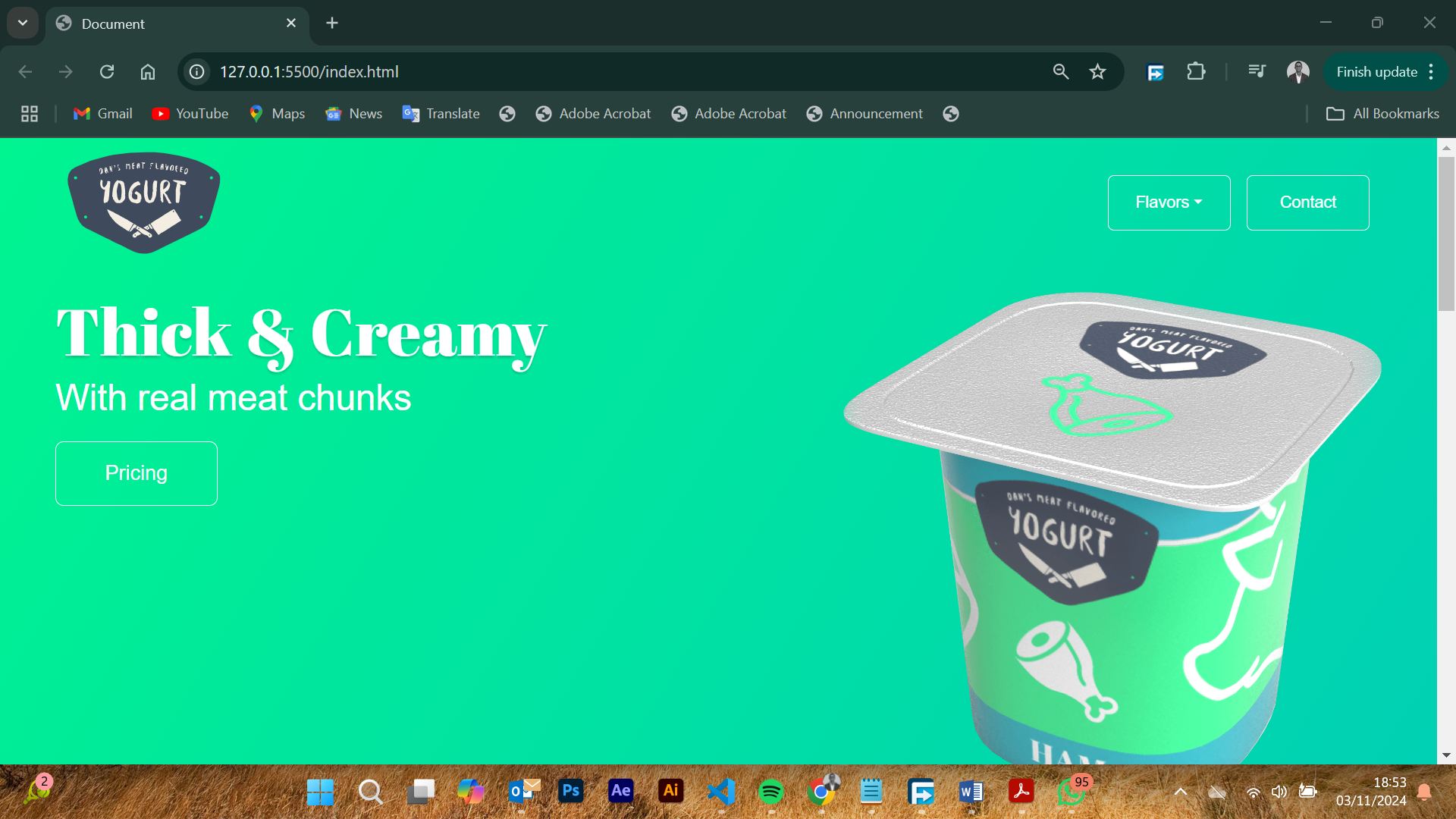Open the News bookmark
Screen dimensions: 1456x819
(353, 114)
